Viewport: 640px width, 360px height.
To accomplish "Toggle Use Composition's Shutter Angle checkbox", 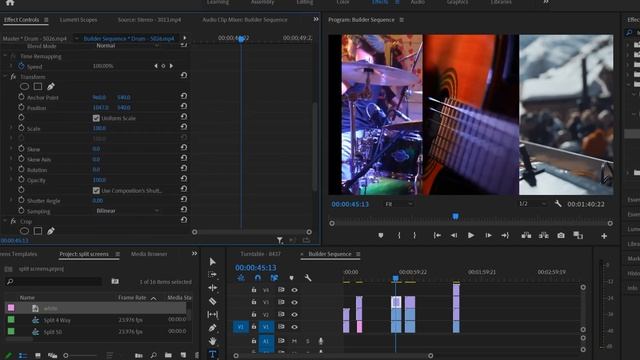I will click(x=96, y=191).
